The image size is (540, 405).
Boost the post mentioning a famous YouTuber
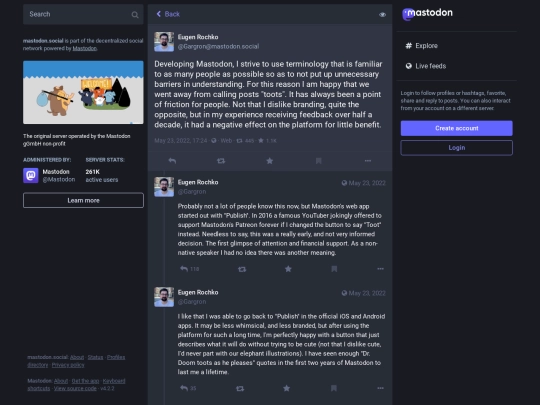[242, 269]
